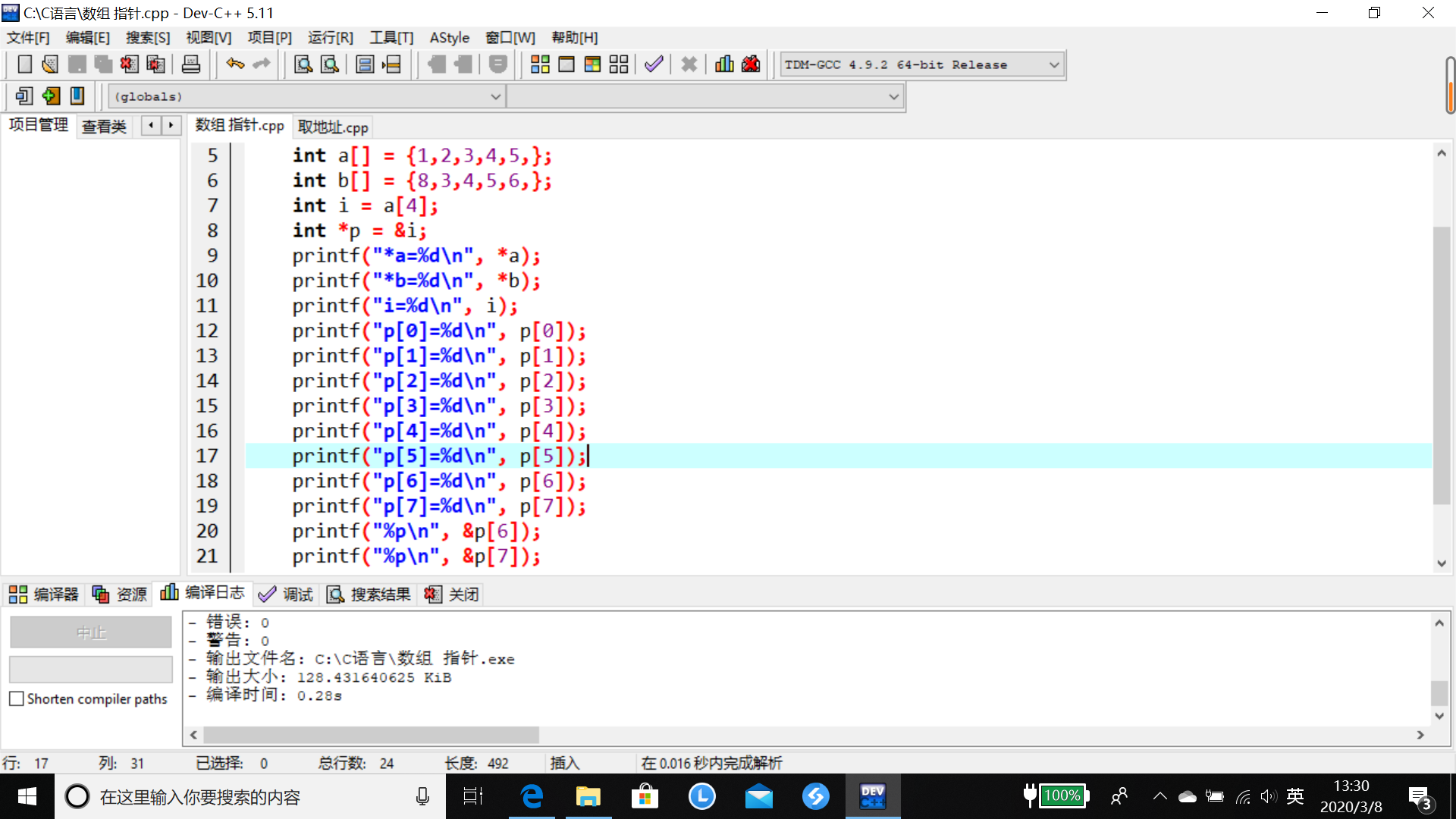This screenshot has width=1456, height=819.
Task: Click the Compile icon with colored squares
Action: (540, 64)
